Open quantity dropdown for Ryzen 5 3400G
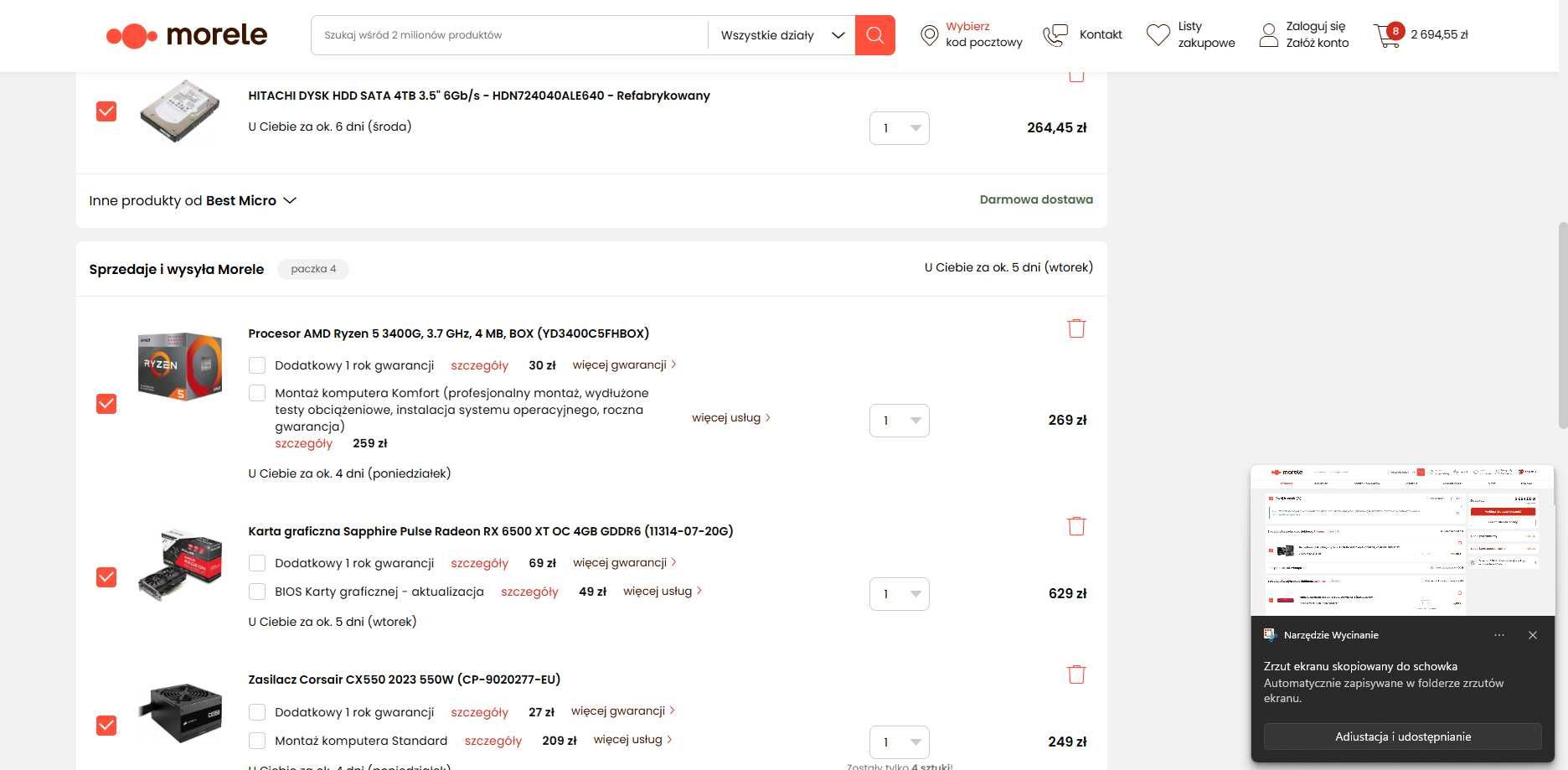Screen dimensions: 1568x770 click(x=900, y=421)
